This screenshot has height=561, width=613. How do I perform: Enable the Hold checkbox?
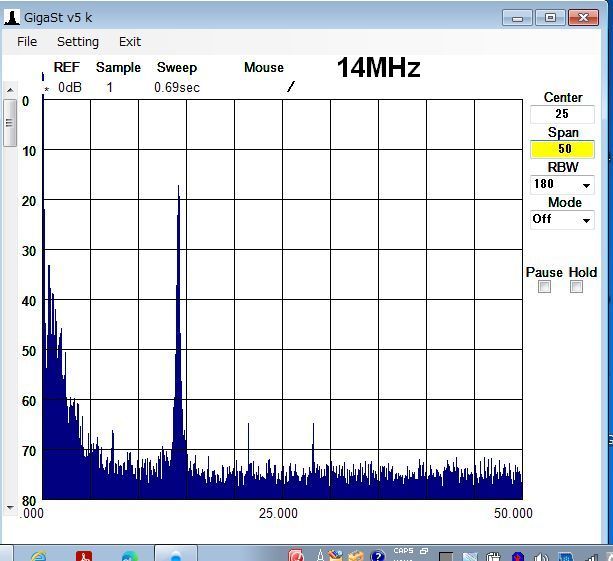click(x=576, y=287)
